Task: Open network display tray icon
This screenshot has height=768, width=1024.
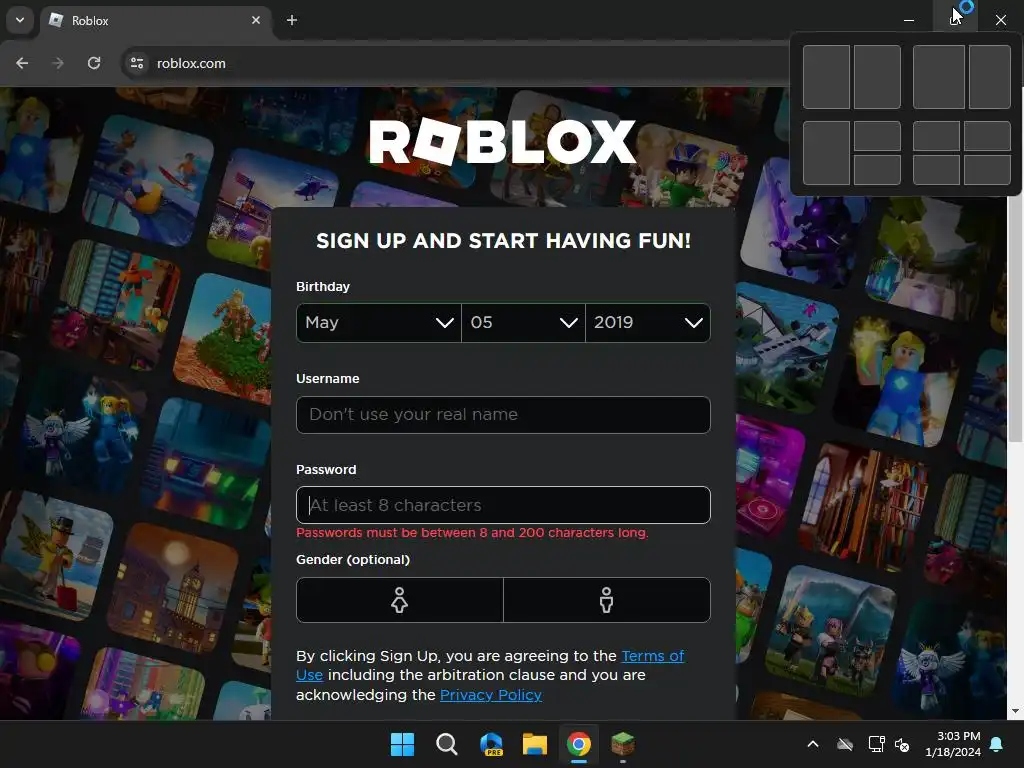Action: tap(876, 744)
